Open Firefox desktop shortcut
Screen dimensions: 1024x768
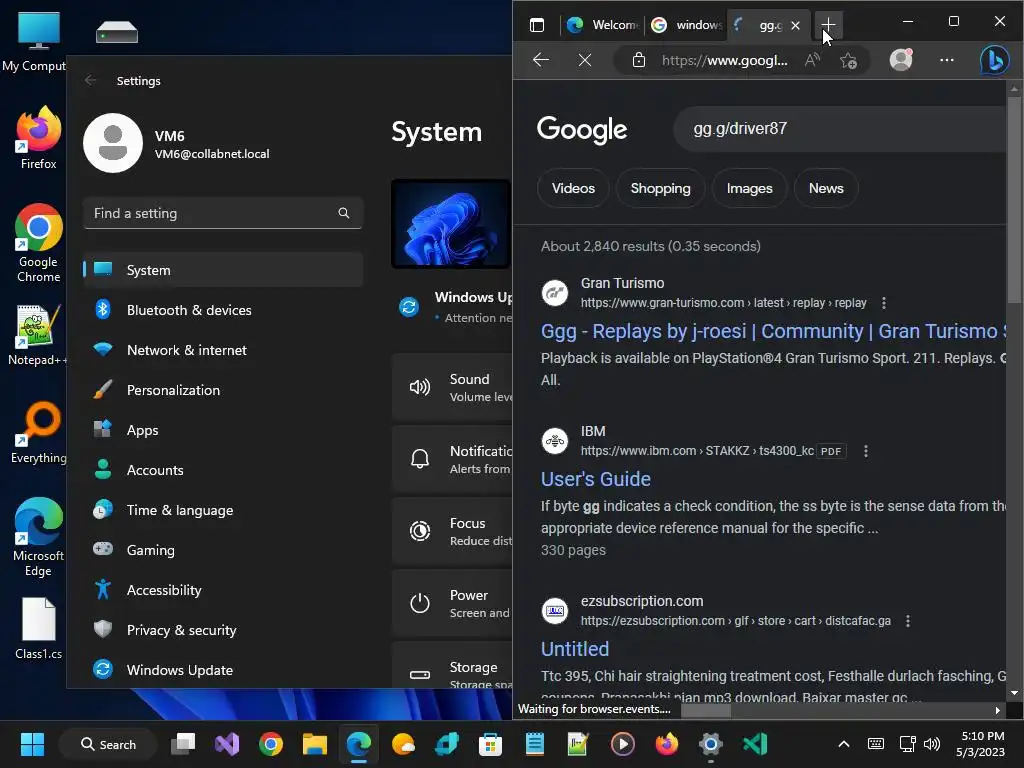39,138
